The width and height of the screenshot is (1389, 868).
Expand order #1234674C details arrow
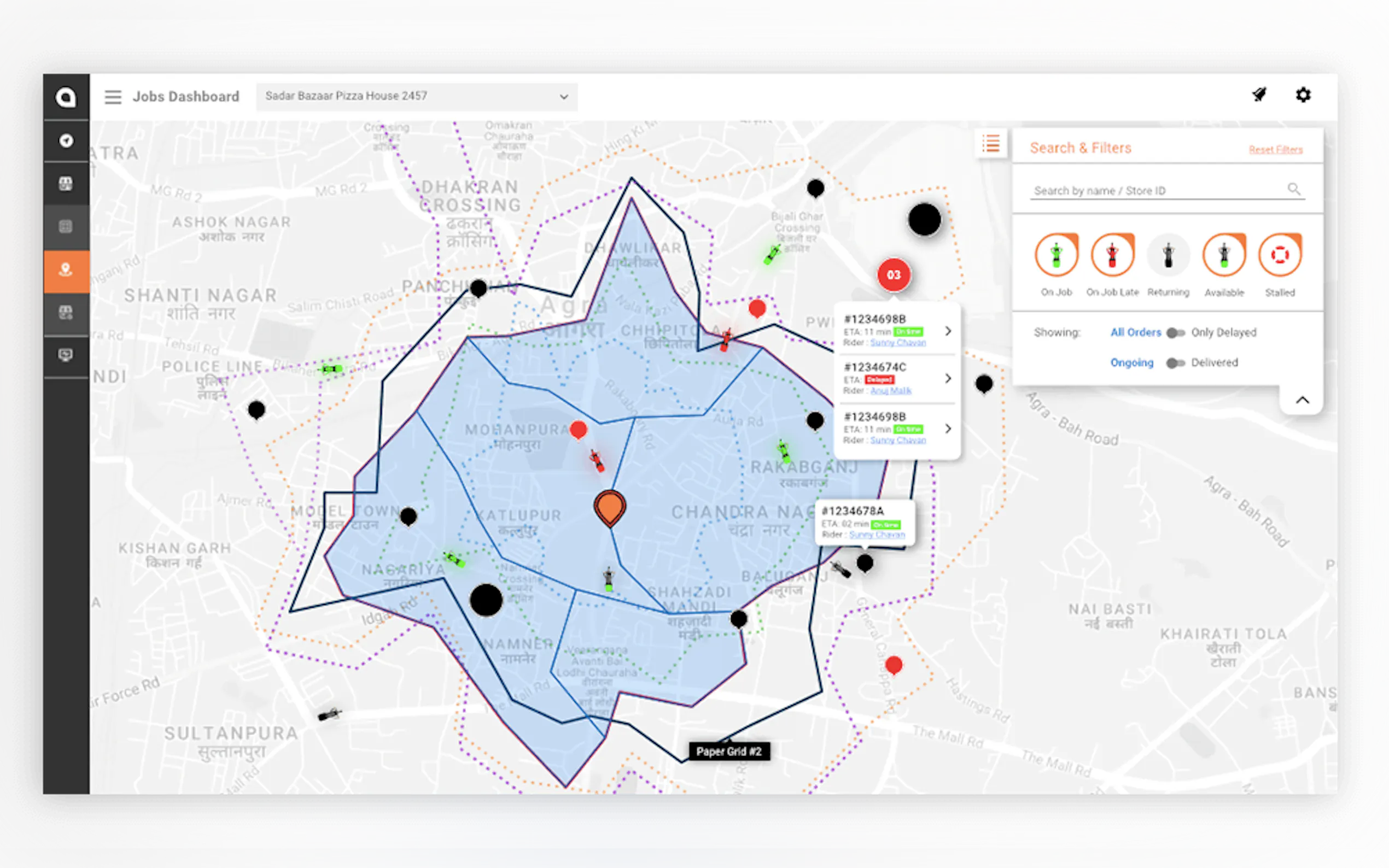point(948,378)
